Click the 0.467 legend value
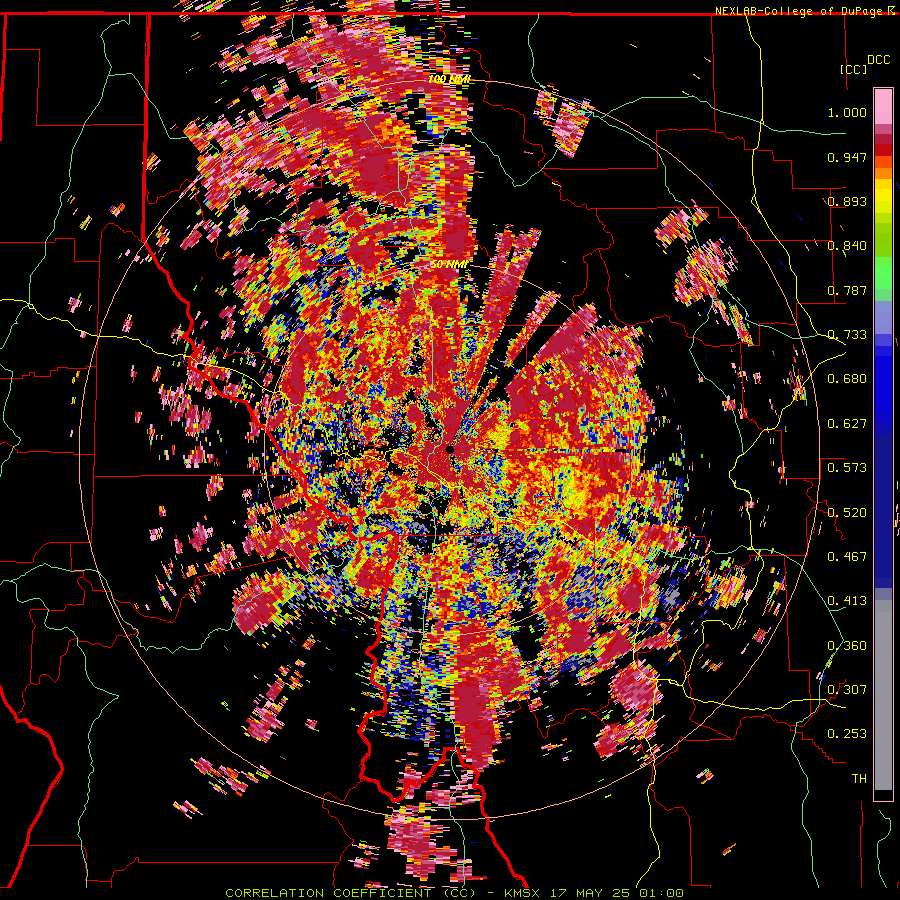 [847, 557]
